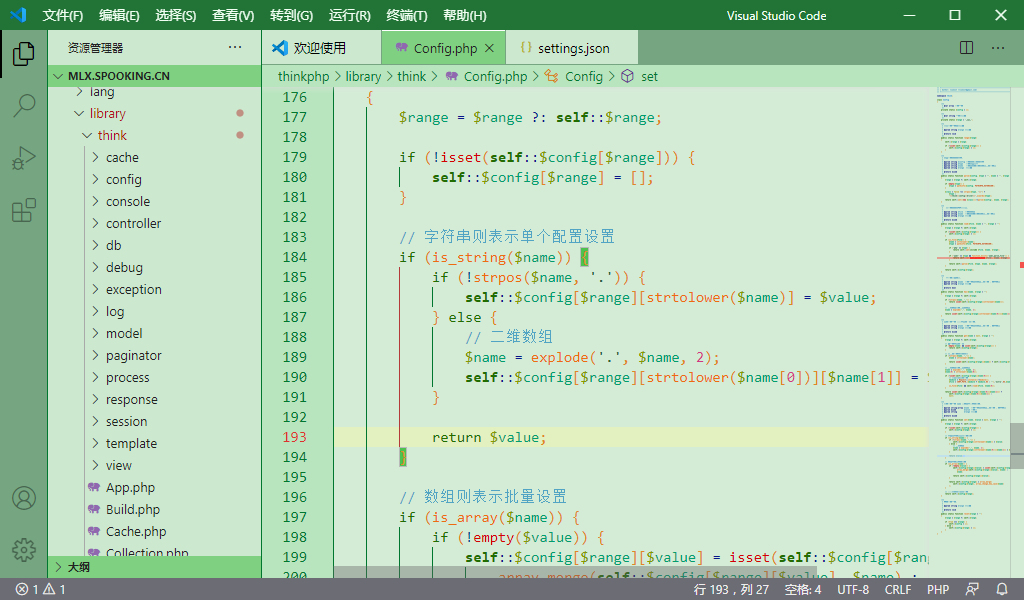Collapse the MLX.SPOOKING.CN root folder
The height and width of the screenshot is (600, 1024).
[x=155, y=76]
